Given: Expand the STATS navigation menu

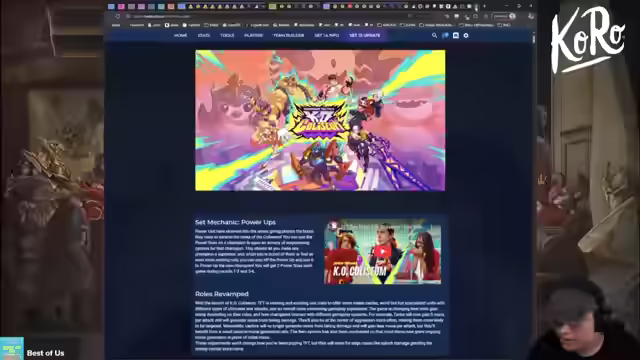Looking at the screenshot, I should point(204,36).
